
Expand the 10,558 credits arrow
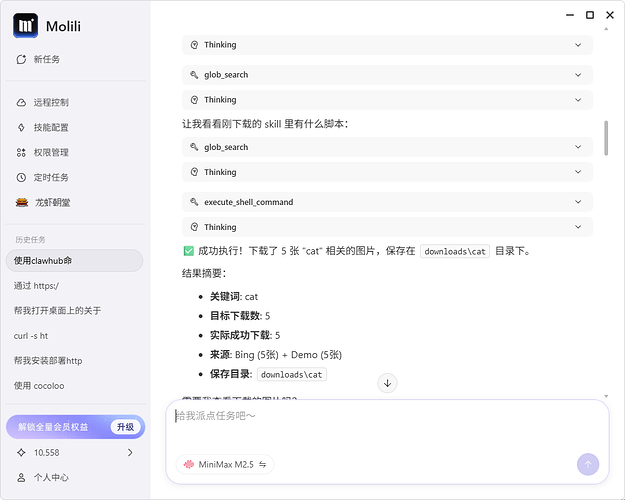[x=130, y=453]
